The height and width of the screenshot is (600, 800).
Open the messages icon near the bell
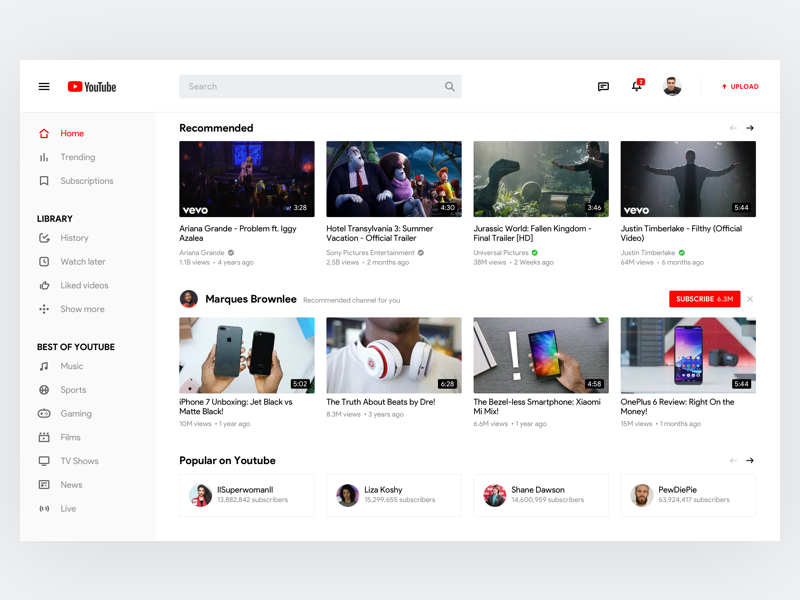[602, 87]
